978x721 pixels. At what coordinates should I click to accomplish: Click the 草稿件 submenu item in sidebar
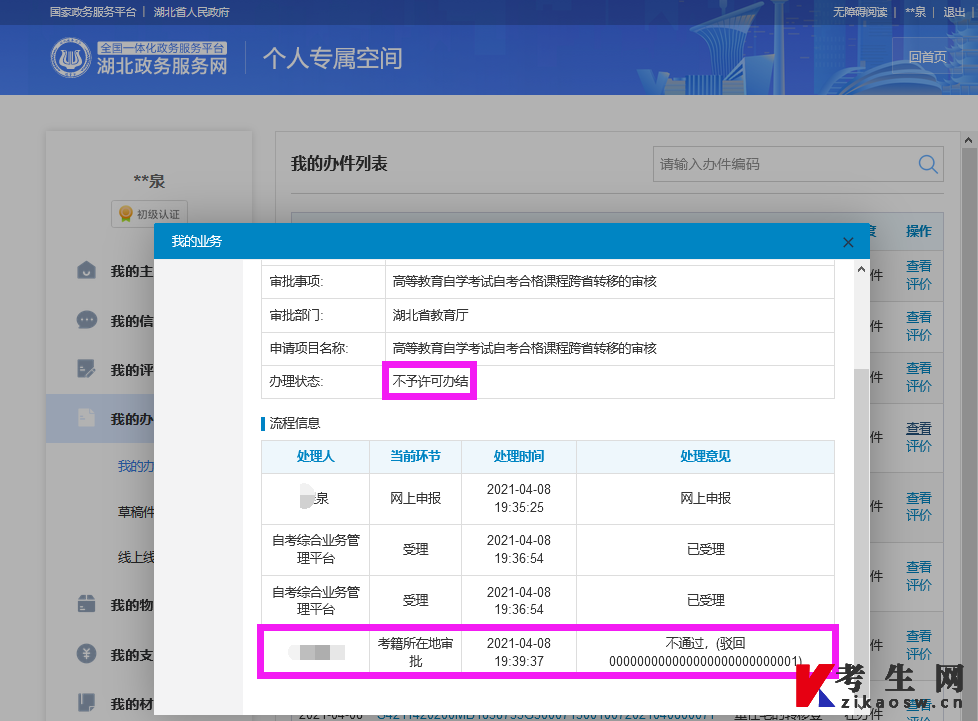(135, 512)
